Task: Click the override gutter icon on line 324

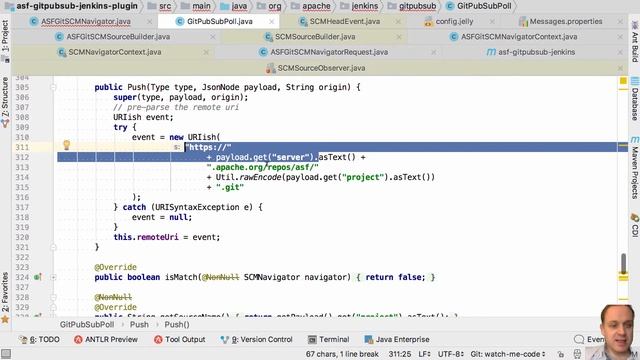Action: click(38, 277)
